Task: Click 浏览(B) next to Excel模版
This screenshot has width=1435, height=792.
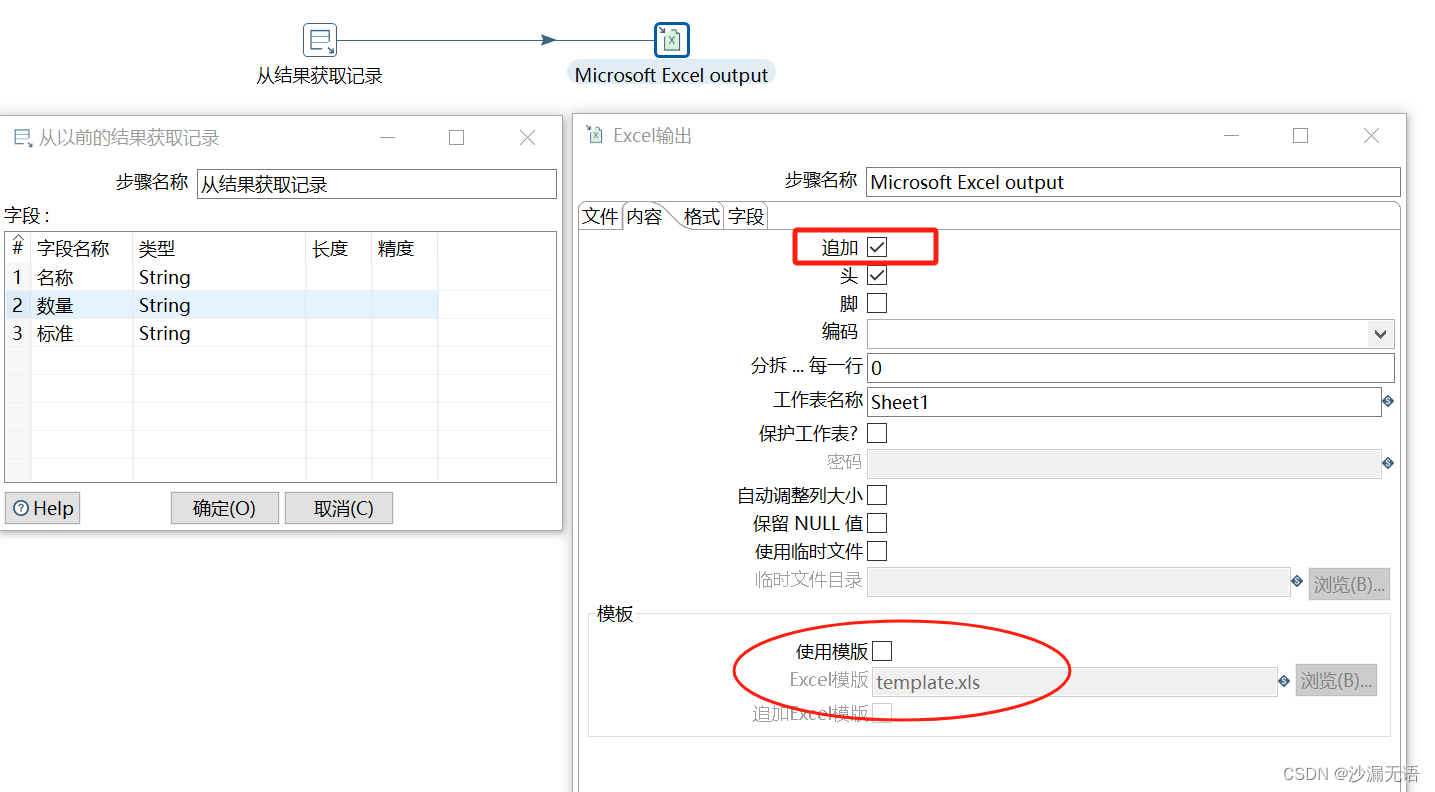Action: click(1337, 681)
